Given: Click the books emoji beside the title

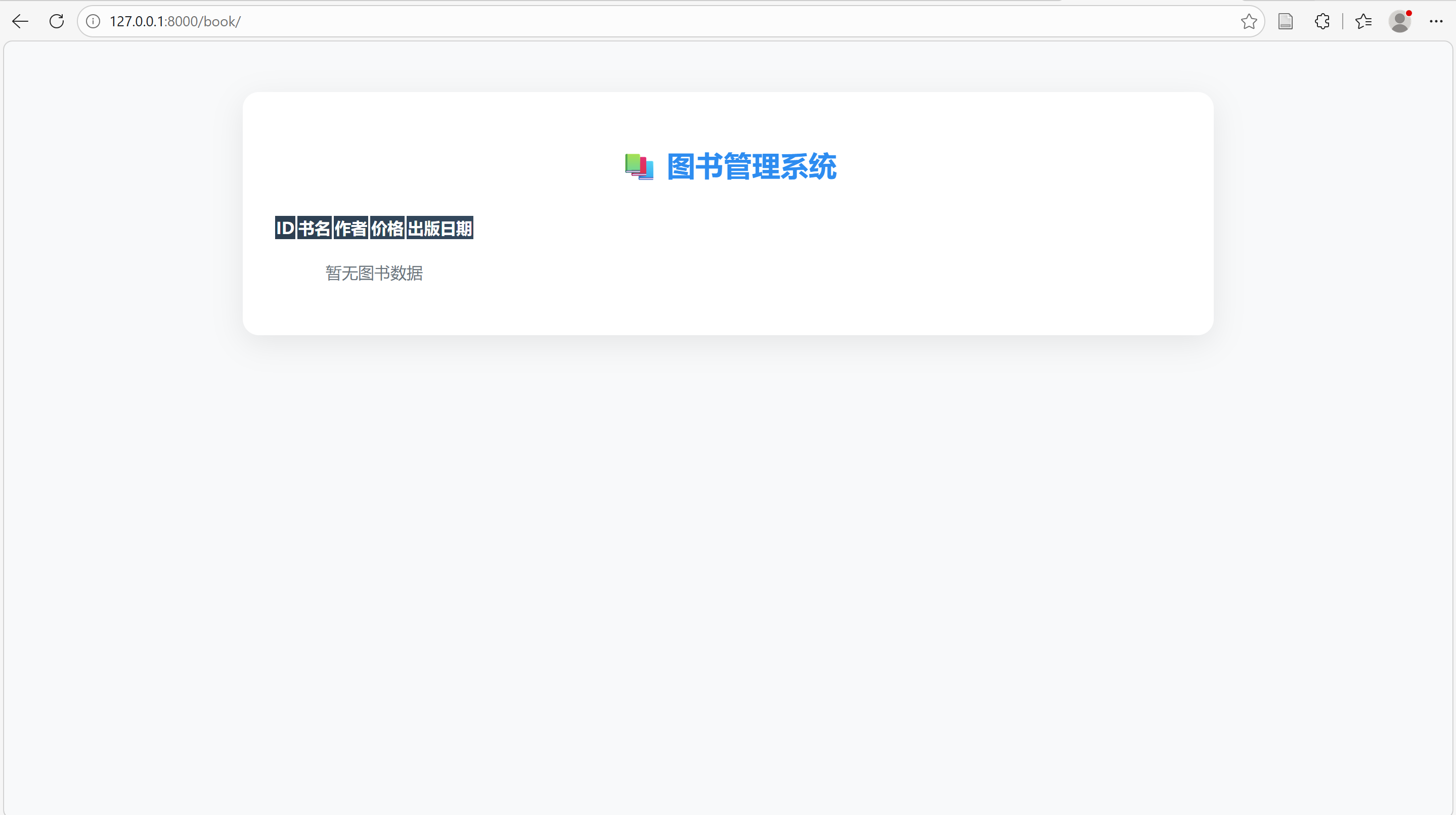Looking at the screenshot, I should [639, 167].
